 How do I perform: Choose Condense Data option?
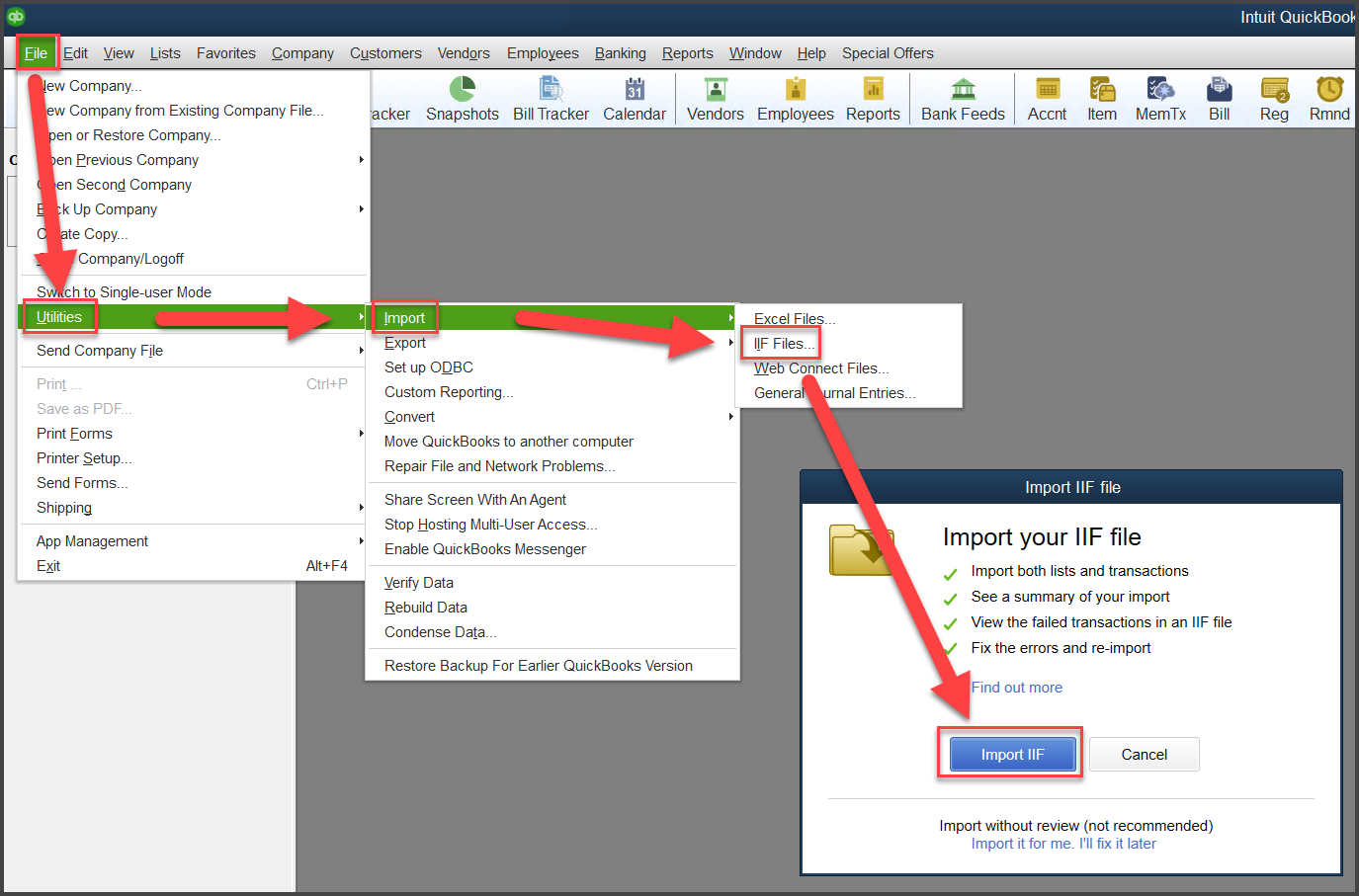tap(553, 632)
